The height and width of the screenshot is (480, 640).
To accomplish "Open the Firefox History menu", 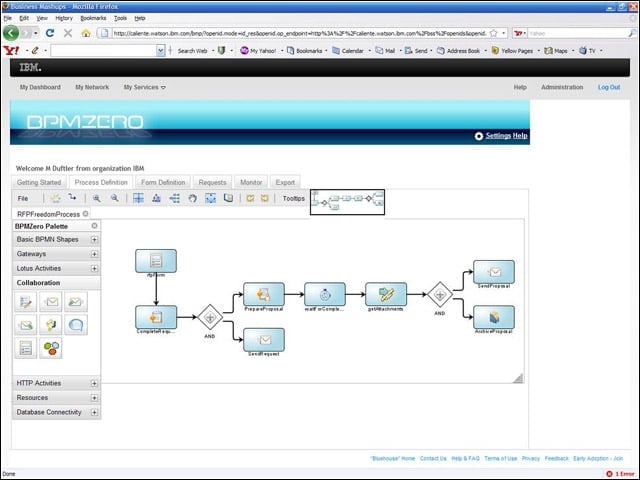I will [64, 18].
